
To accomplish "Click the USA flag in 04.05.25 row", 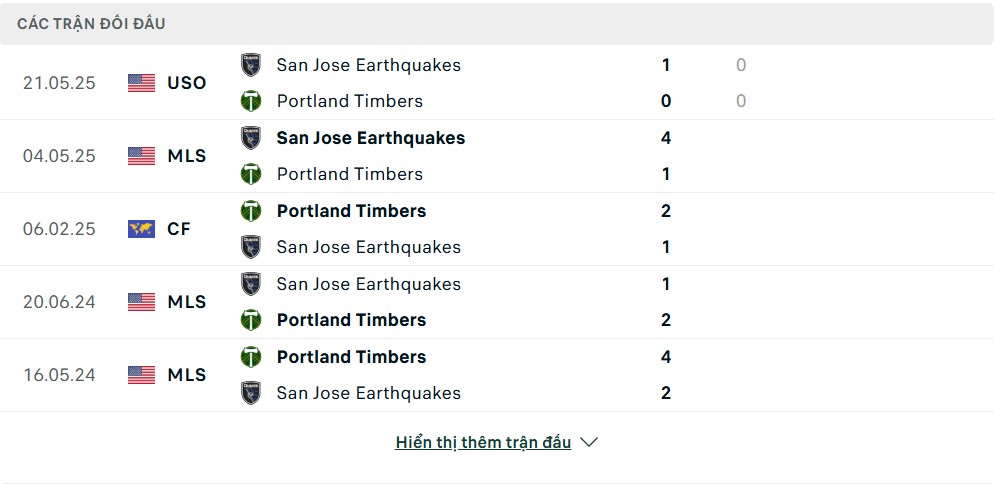I will click(141, 156).
